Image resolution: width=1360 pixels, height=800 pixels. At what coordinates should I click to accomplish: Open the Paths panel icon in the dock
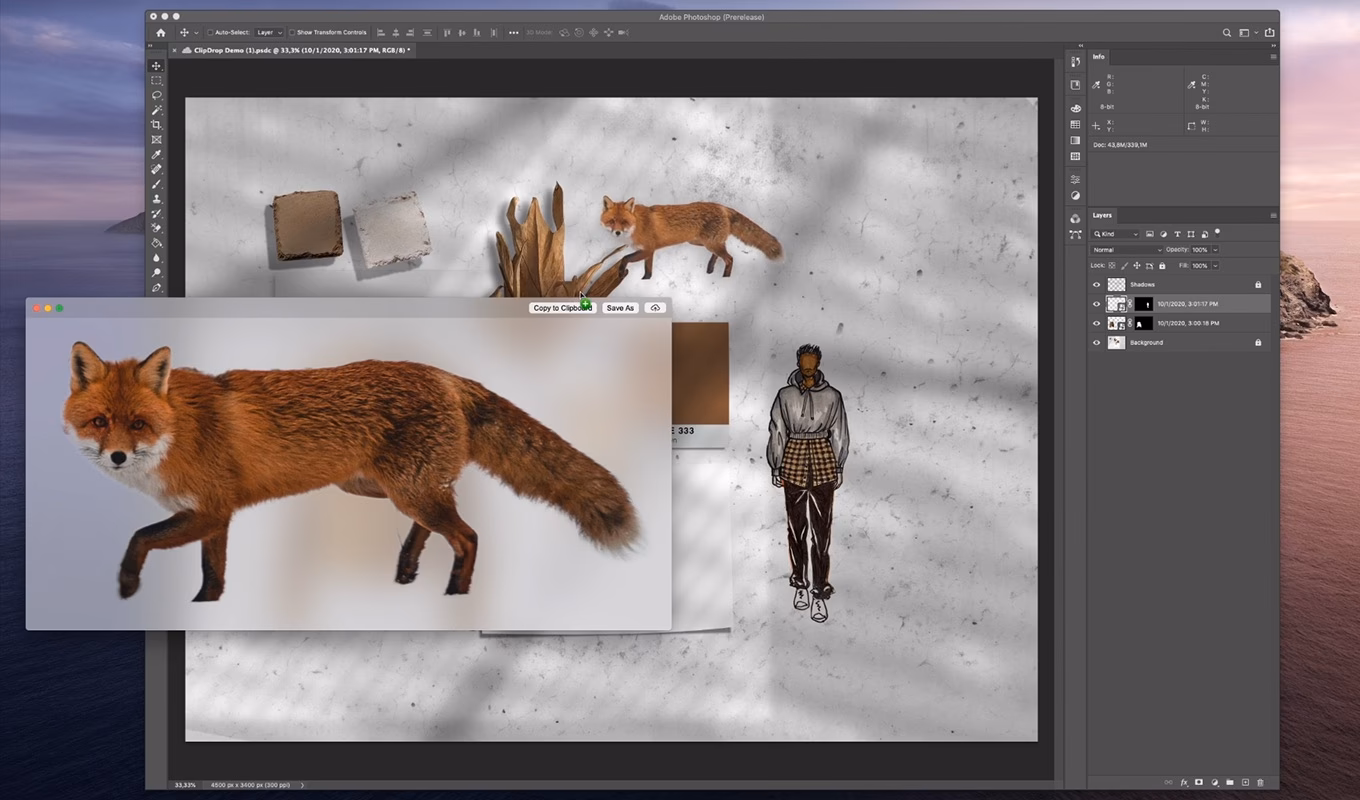pos(1075,235)
